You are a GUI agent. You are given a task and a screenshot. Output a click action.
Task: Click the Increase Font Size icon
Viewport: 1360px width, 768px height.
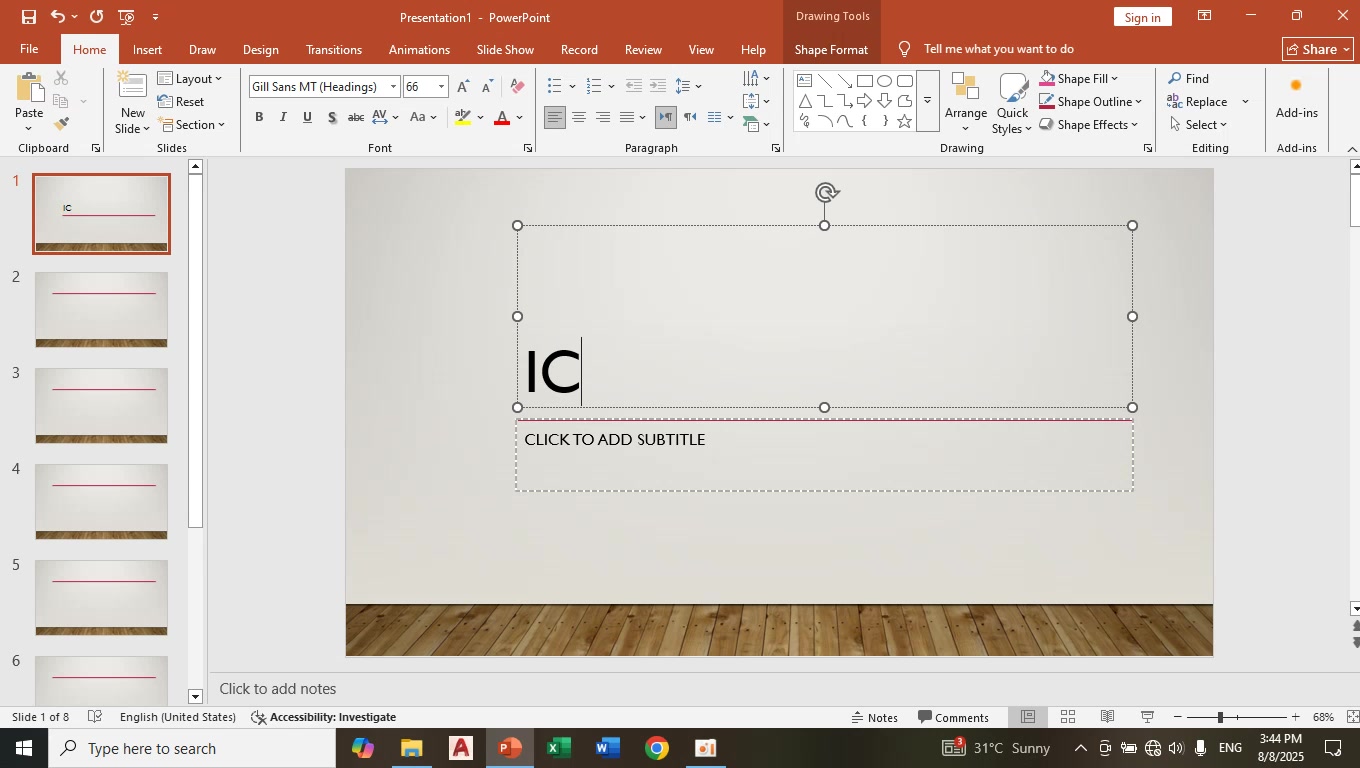(x=462, y=87)
